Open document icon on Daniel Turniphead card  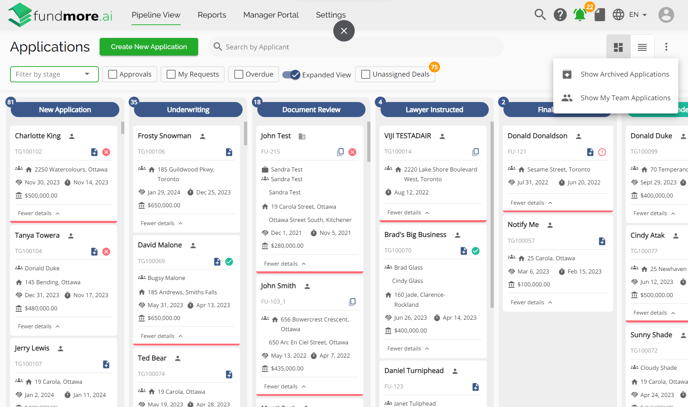coord(476,387)
